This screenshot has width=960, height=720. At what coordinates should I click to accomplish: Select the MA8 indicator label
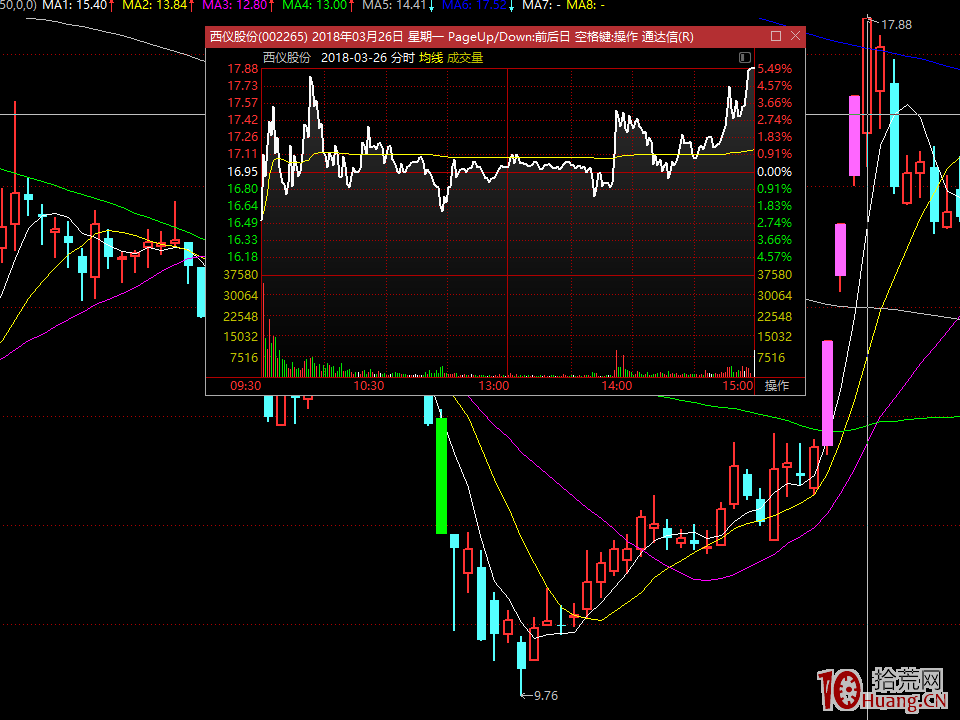pos(586,6)
